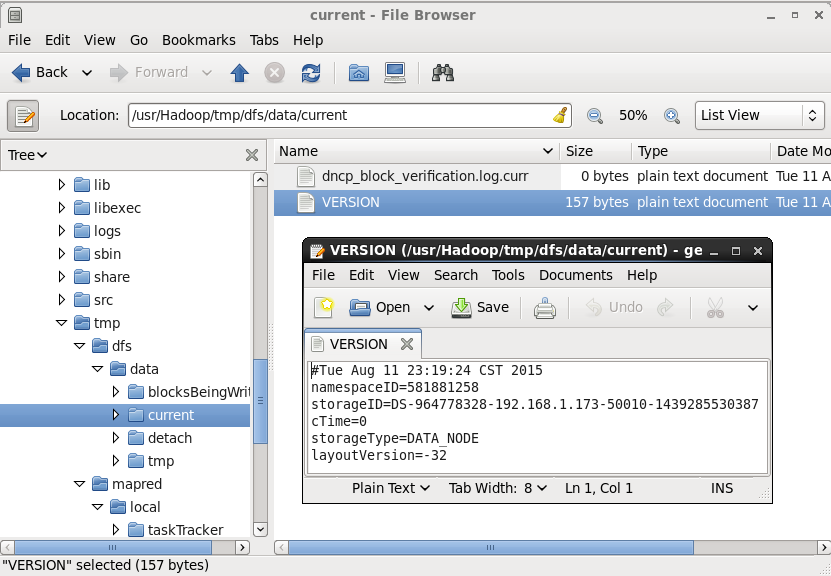This screenshot has height=576, width=831.
Task: Select the local folder in tree
Action: (145, 507)
